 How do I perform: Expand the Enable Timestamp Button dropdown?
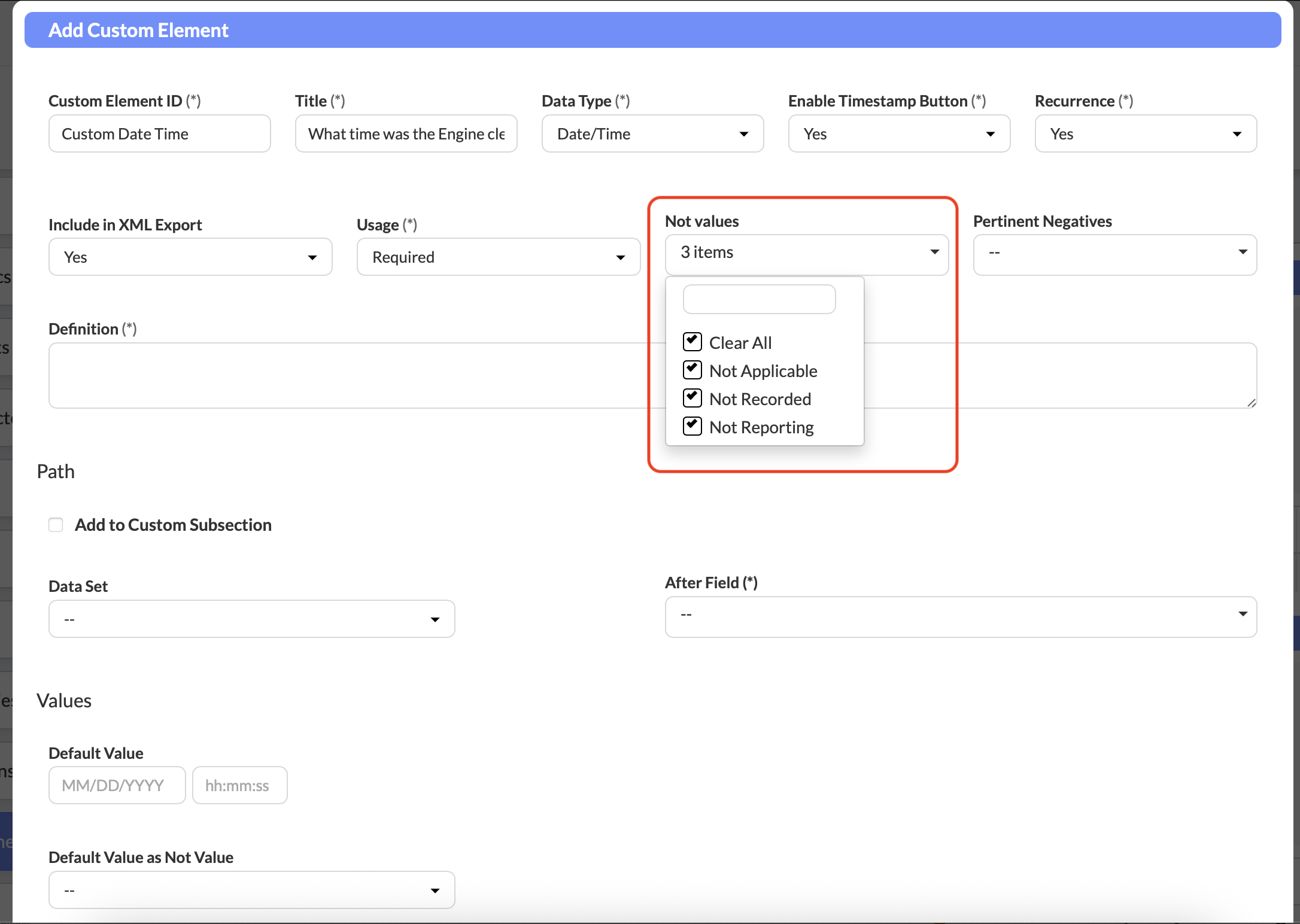pyautogui.click(x=899, y=134)
